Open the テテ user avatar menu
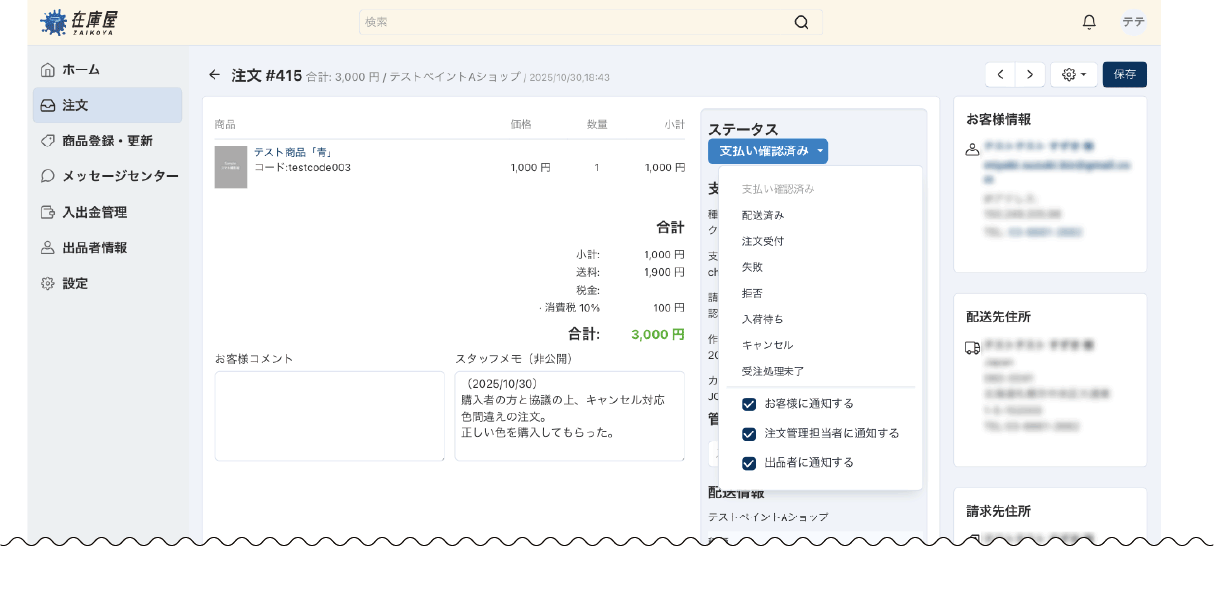 1133,22
